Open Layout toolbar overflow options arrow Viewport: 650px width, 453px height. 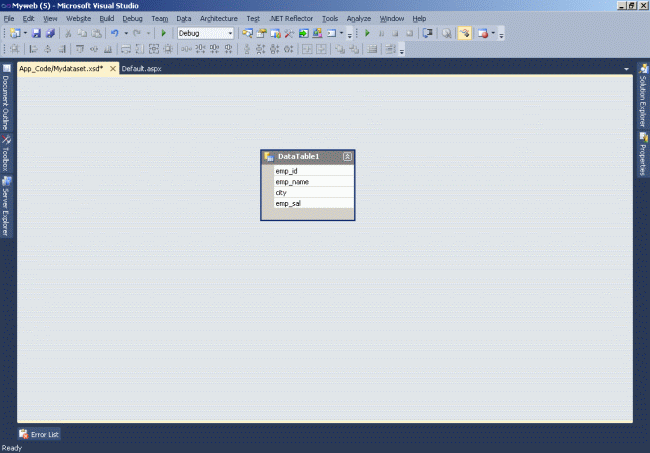[401, 51]
